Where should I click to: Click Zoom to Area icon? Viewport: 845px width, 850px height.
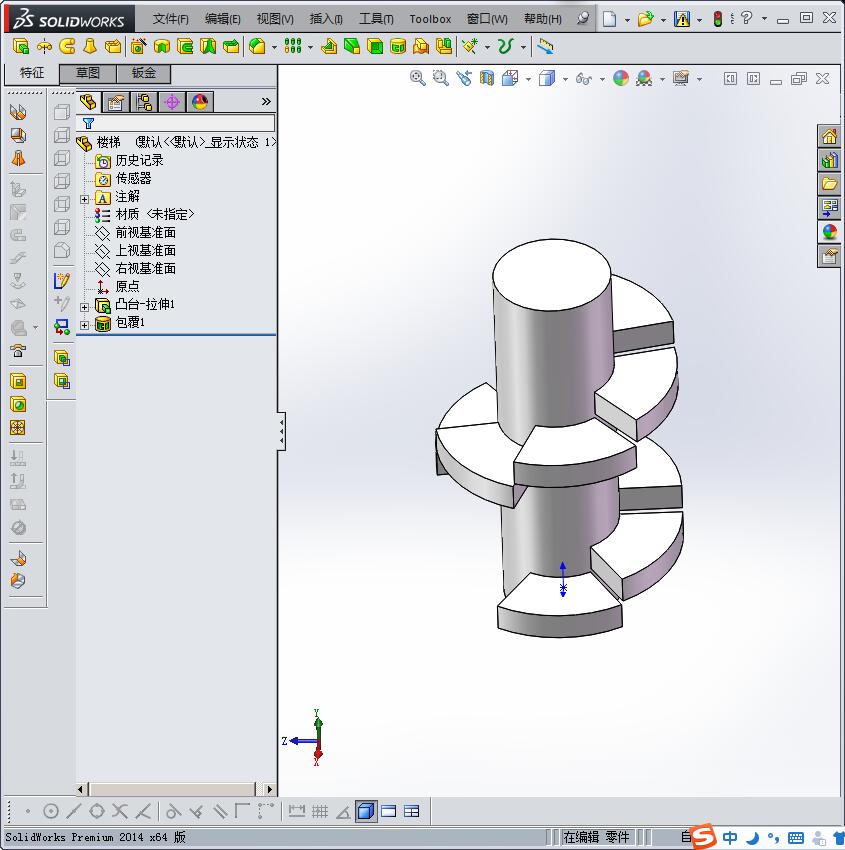(440, 79)
